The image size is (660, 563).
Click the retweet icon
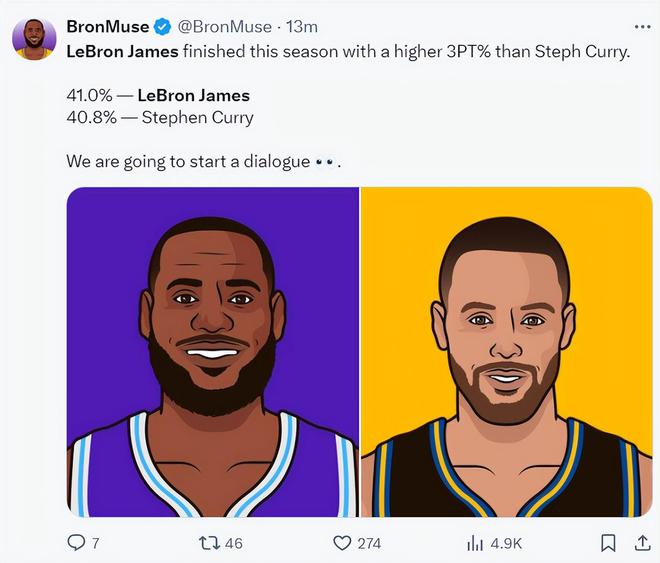pos(209,543)
